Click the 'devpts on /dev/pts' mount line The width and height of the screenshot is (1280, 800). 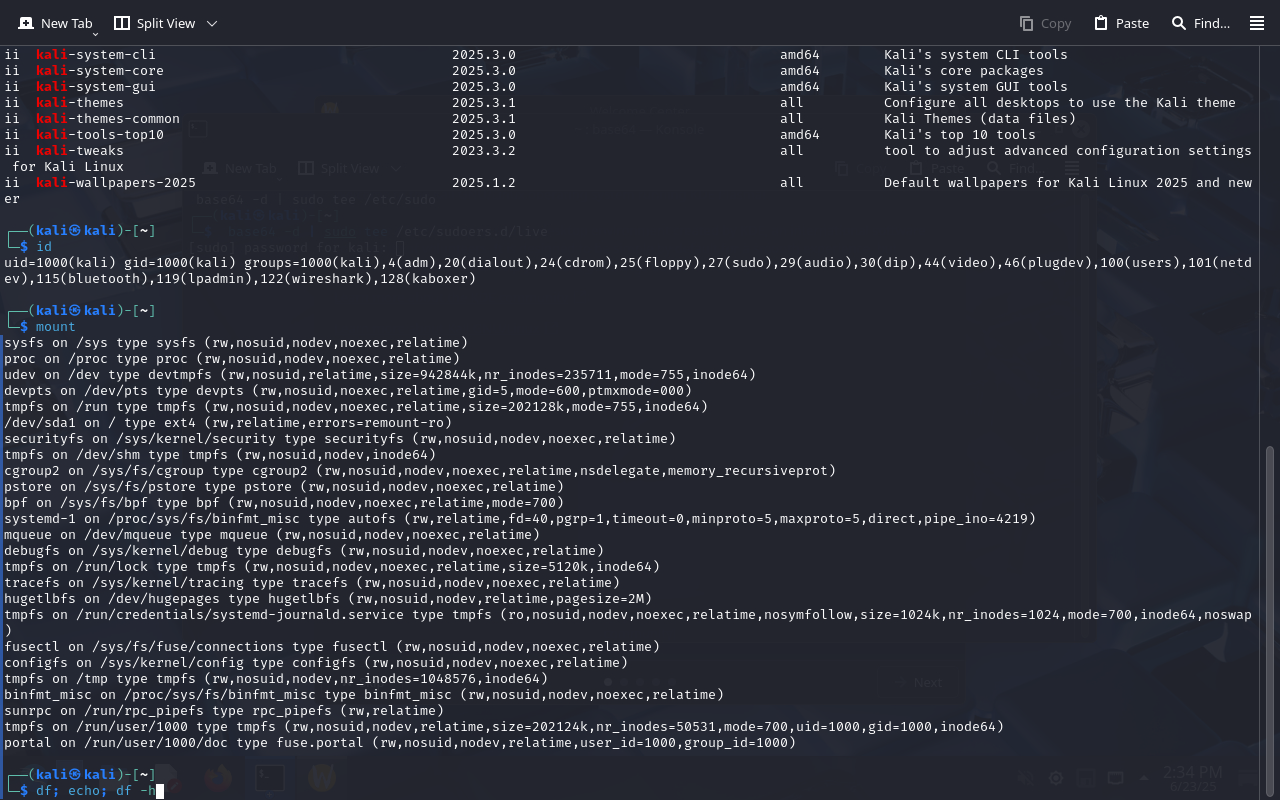[x=348, y=391]
